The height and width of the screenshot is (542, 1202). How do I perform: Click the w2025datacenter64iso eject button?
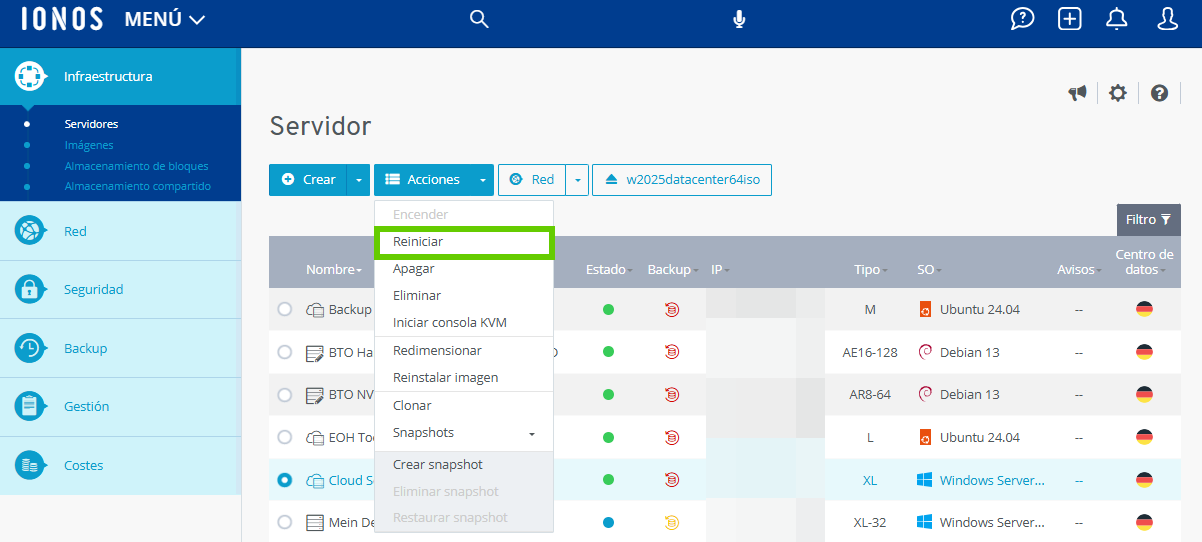tap(682, 180)
